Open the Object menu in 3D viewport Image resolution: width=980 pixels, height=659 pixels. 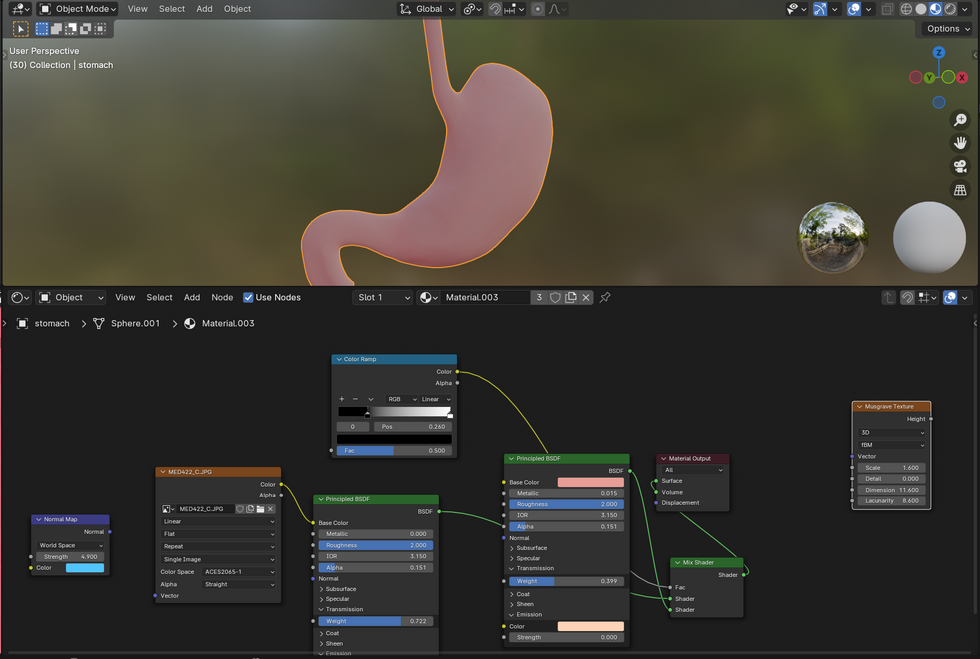point(238,9)
